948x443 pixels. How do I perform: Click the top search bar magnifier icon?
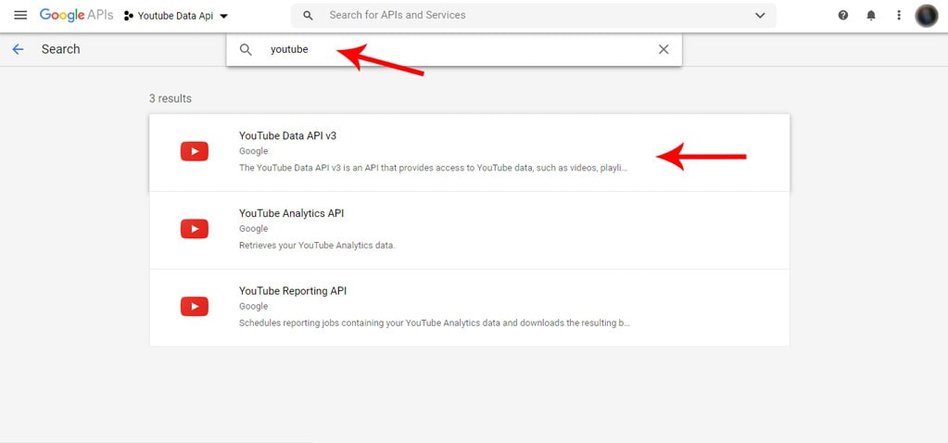(x=308, y=16)
